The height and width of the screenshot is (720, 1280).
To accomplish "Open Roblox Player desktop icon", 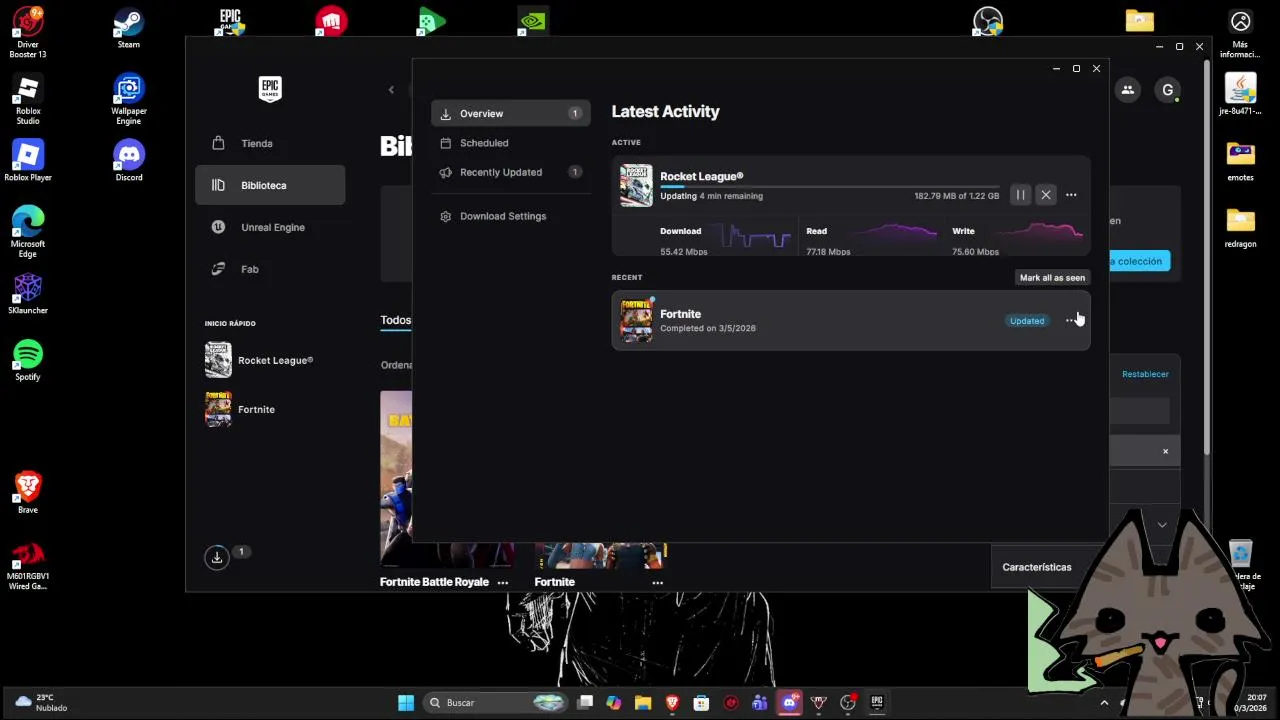I will pos(28,162).
